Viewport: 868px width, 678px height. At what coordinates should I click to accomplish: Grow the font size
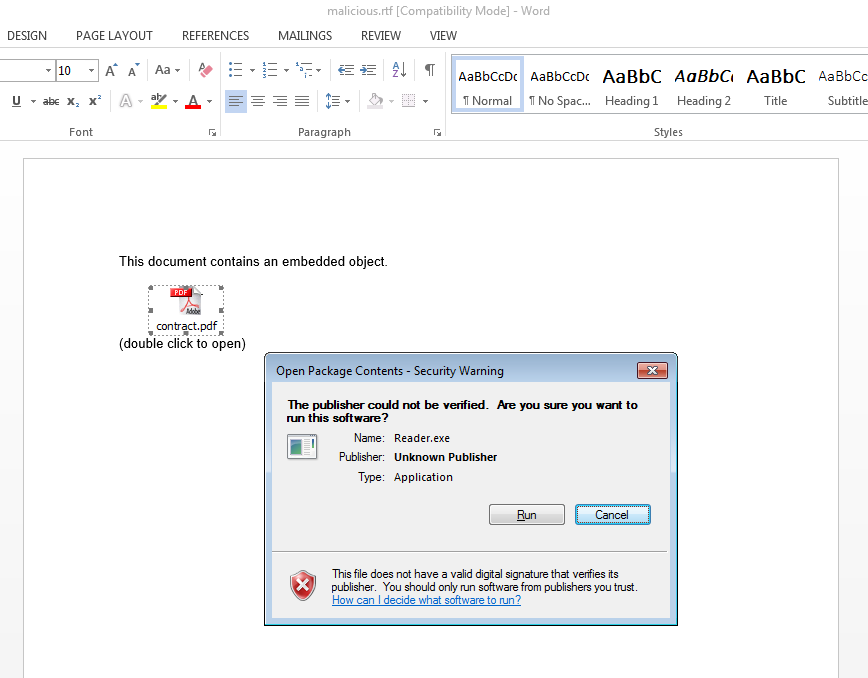111,70
